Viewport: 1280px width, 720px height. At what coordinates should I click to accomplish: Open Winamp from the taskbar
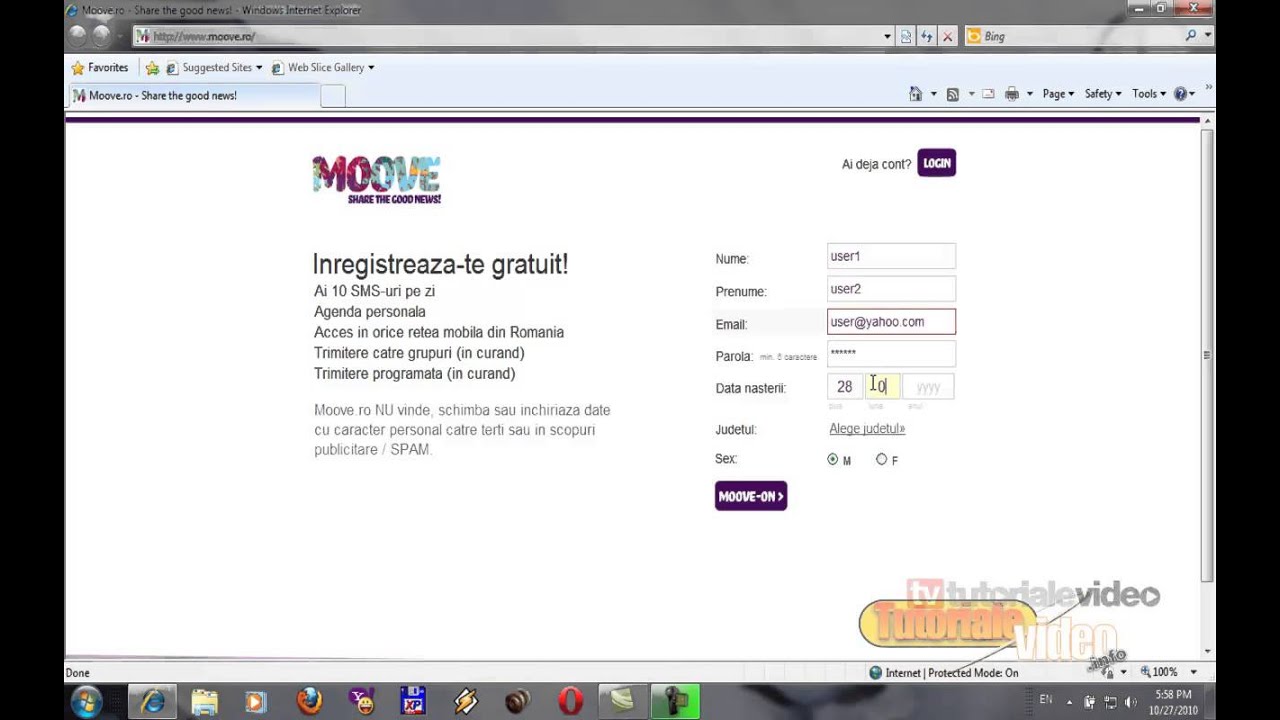pyautogui.click(x=465, y=702)
